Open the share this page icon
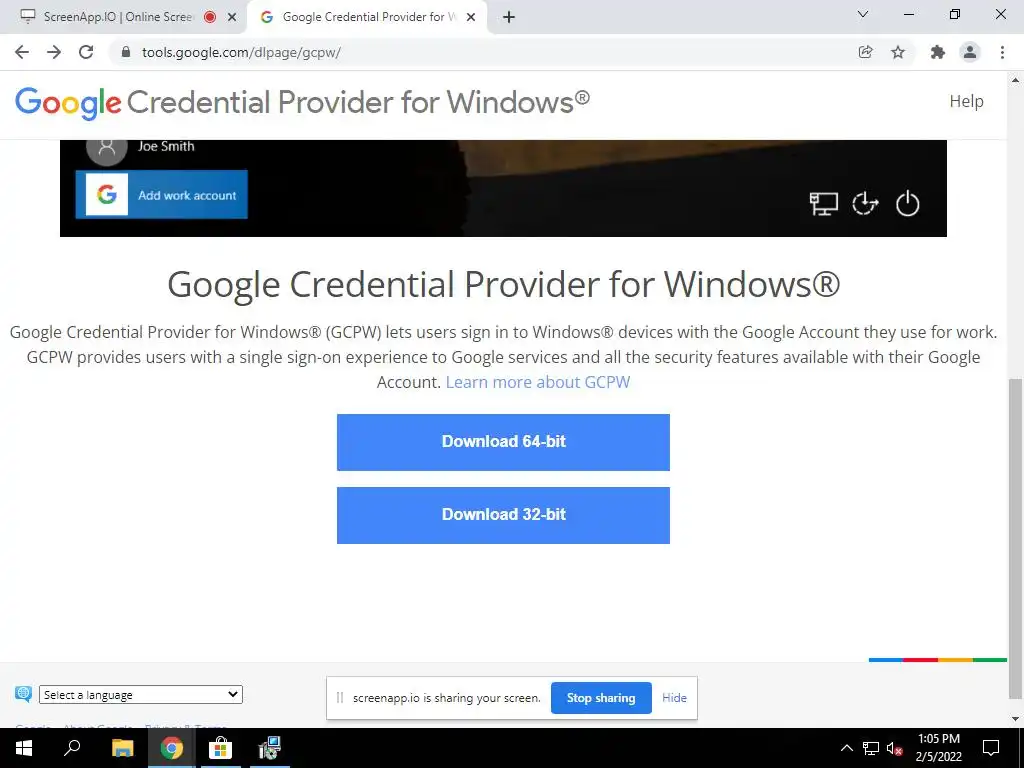The image size is (1024, 768). coord(865,52)
